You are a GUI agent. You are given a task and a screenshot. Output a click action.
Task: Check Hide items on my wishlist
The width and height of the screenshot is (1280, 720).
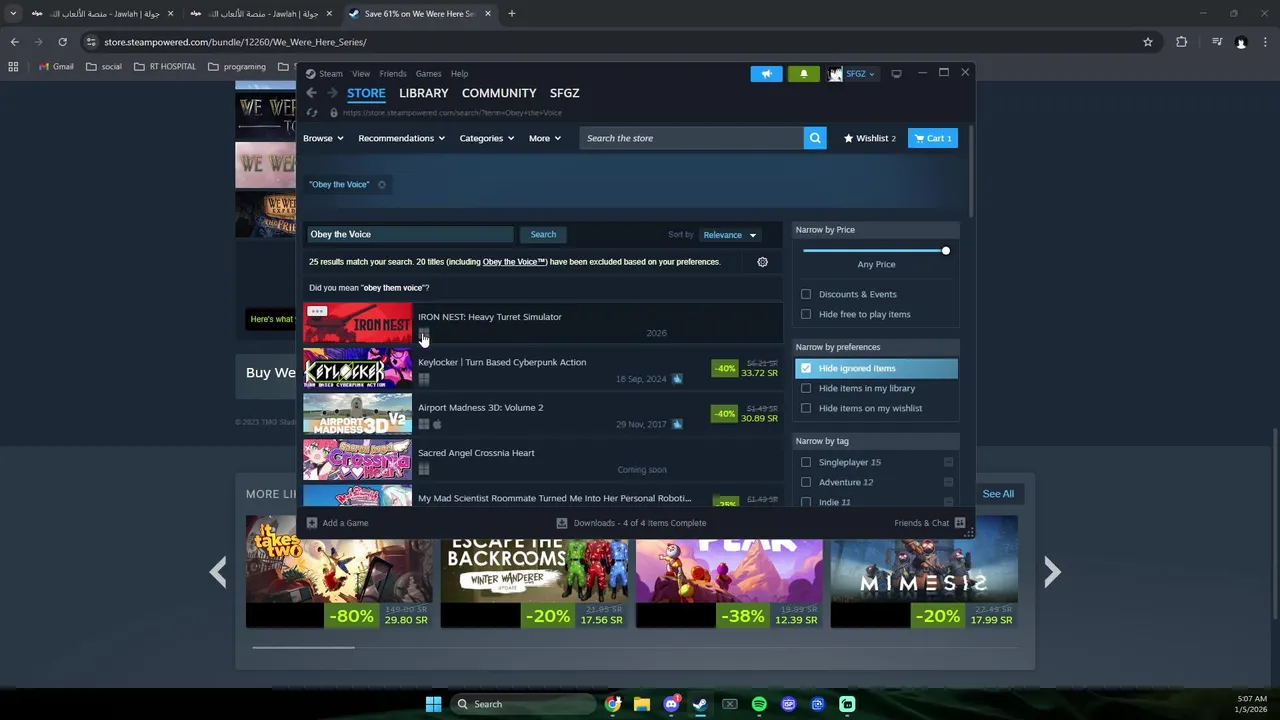(x=806, y=408)
